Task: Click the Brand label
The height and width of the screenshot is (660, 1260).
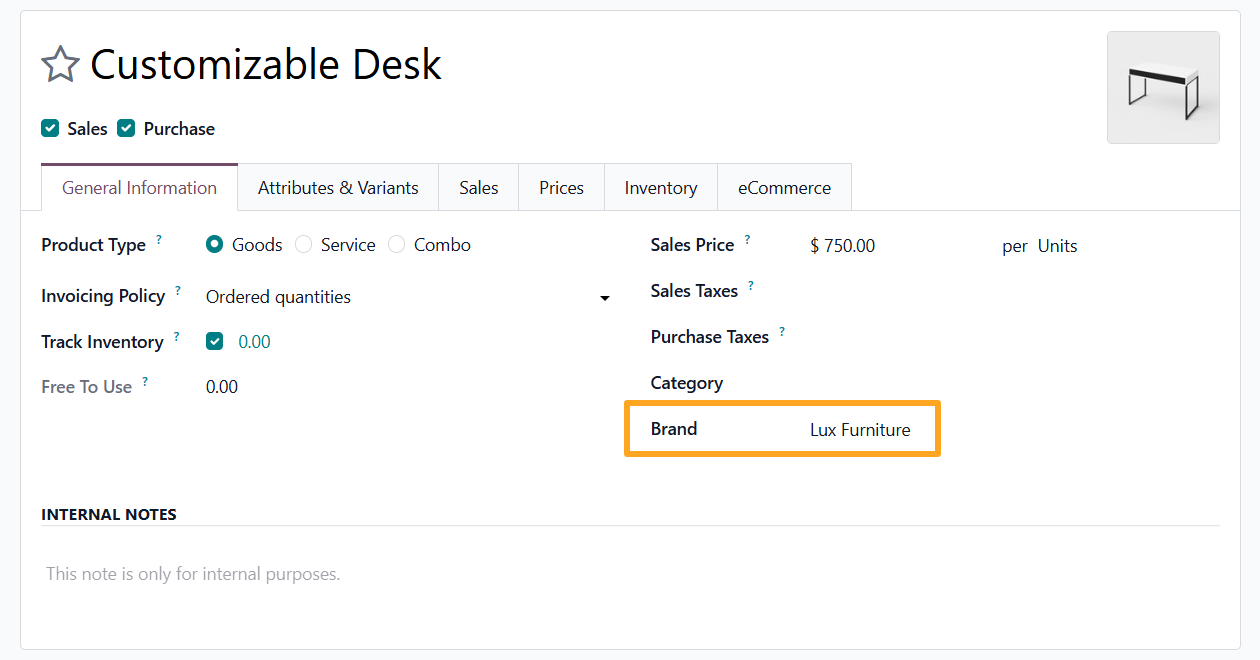Action: pyautogui.click(x=674, y=429)
